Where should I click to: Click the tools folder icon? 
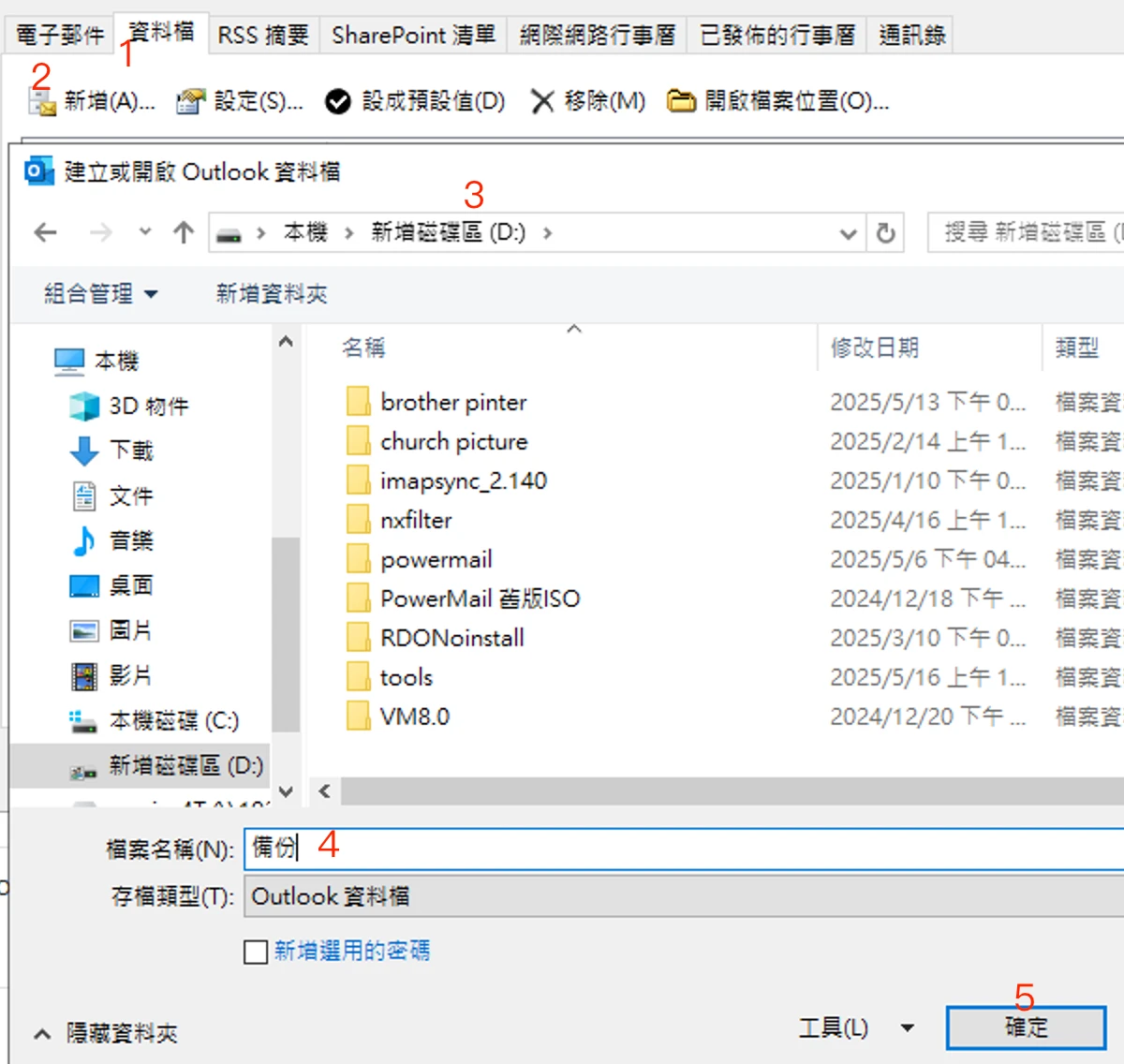point(358,677)
